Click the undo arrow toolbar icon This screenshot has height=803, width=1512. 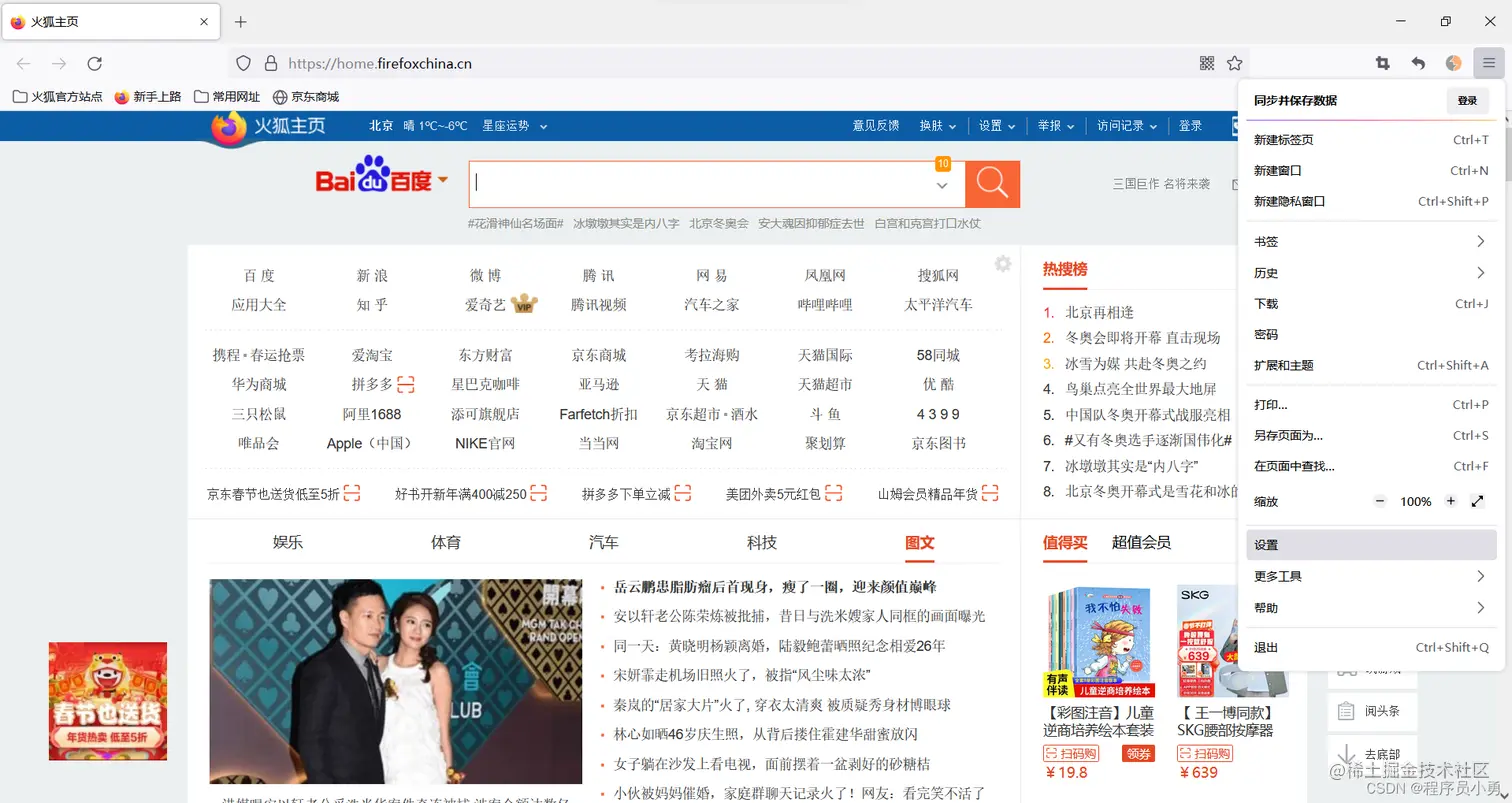[1418, 63]
